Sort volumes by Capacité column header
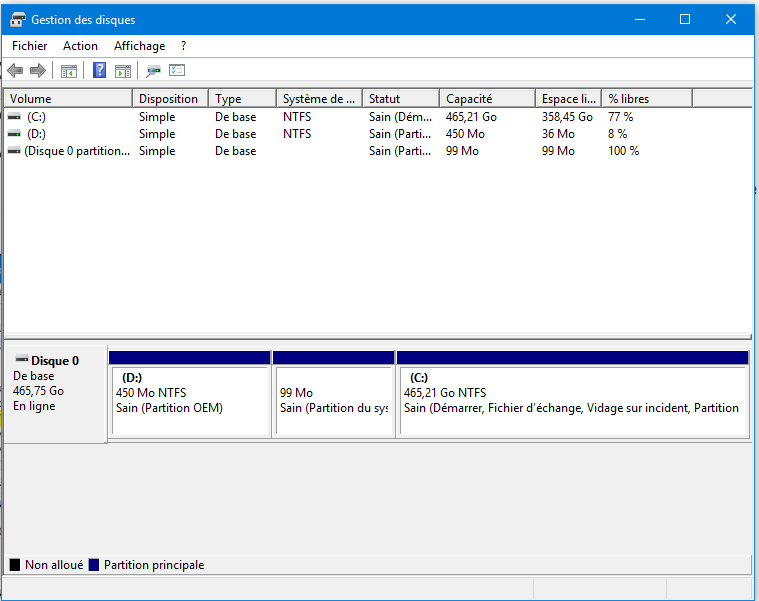This screenshot has width=759, height=601. 485,99
